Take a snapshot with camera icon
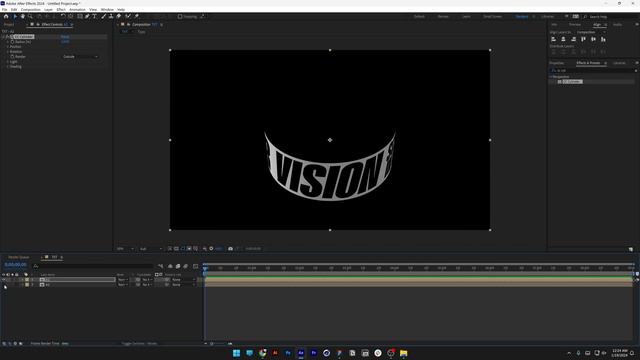This screenshot has height=360, width=640. click(x=231, y=249)
